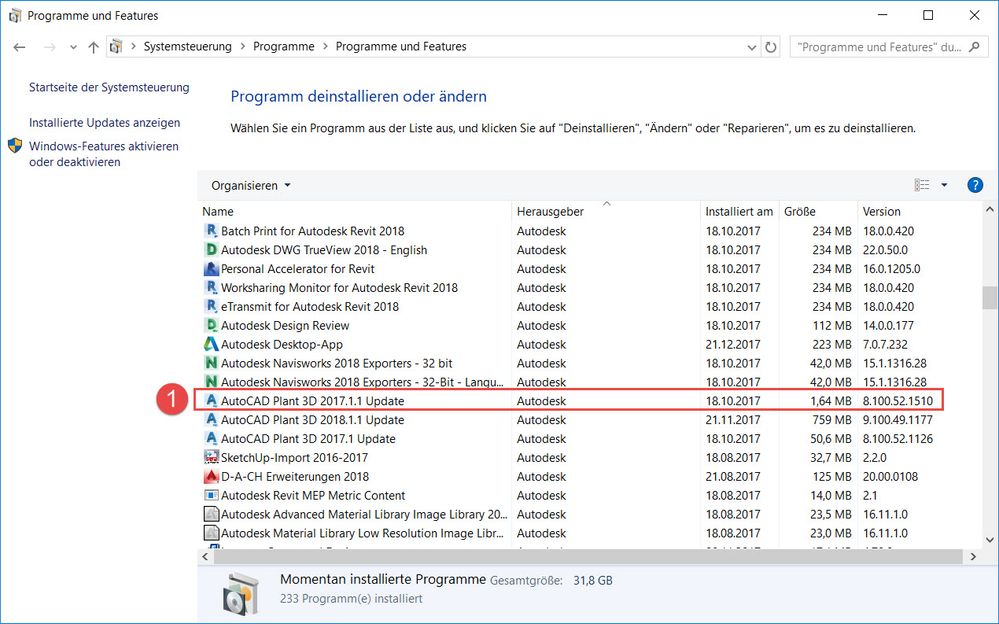Sort by the Name column header

pyautogui.click(x=218, y=212)
